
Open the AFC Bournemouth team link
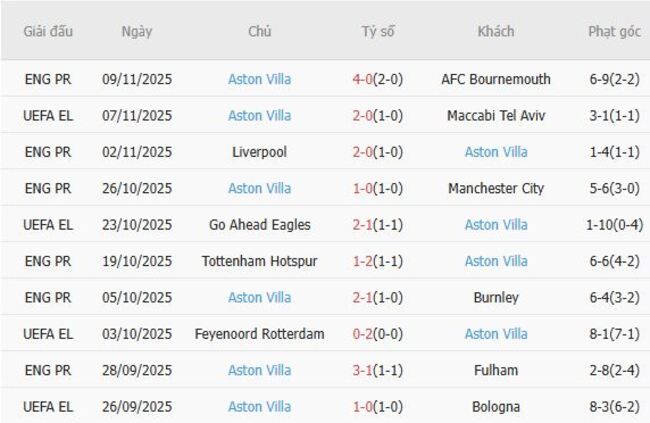[x=496, y=79]
